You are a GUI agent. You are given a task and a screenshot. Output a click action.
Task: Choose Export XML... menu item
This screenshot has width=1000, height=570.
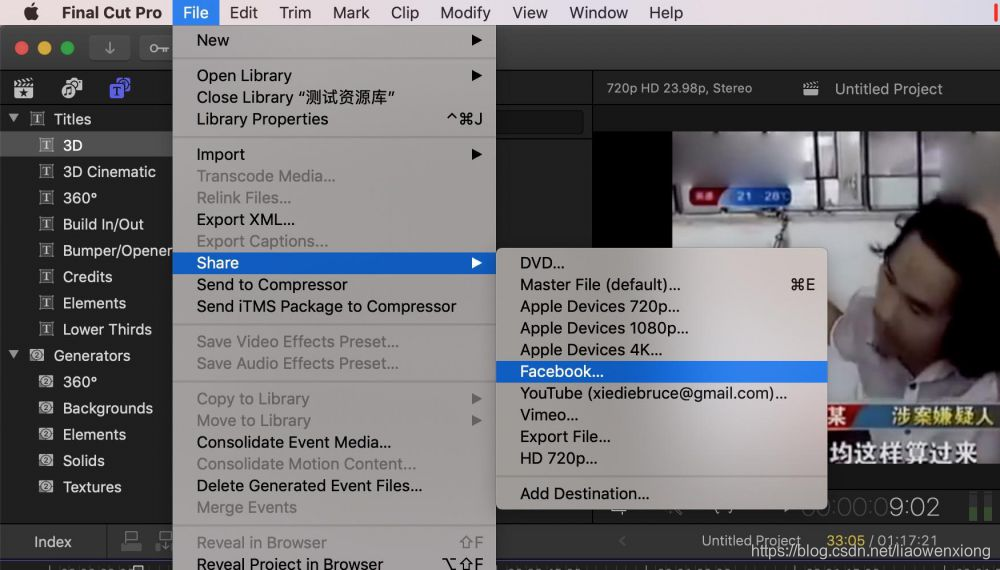(x=334, y=219)
